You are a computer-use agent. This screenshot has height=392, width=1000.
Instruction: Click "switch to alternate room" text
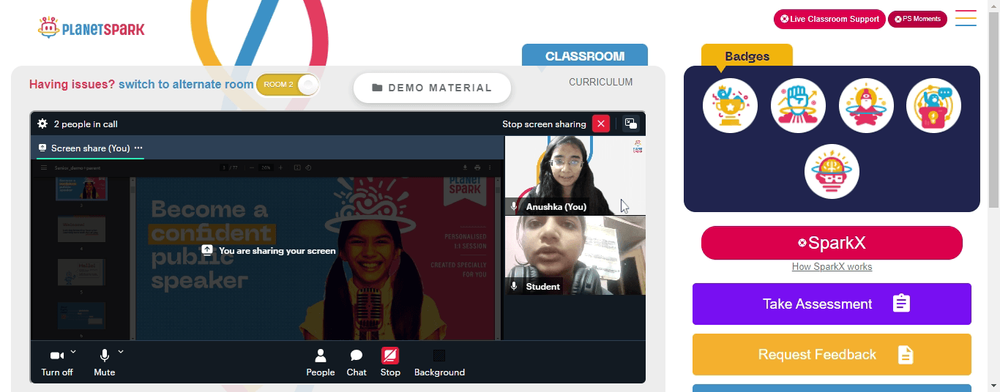click(186, 84)
